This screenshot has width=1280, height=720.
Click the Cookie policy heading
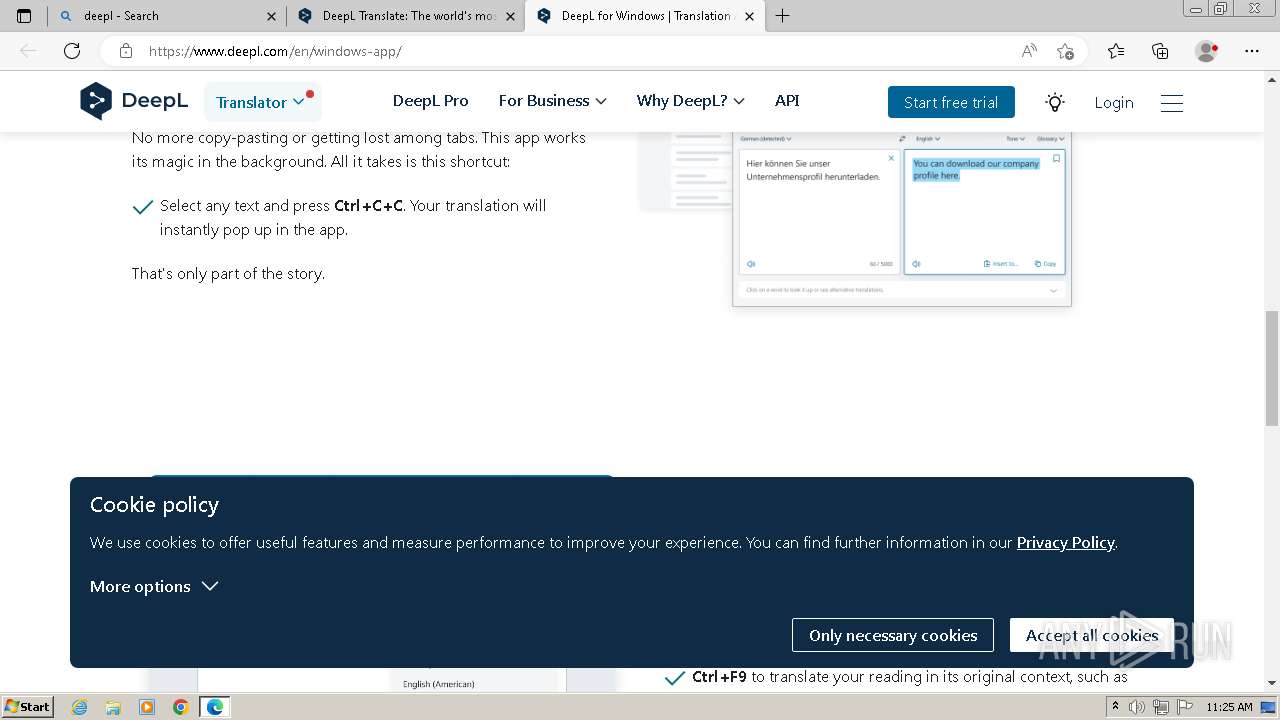pos(154,504)
